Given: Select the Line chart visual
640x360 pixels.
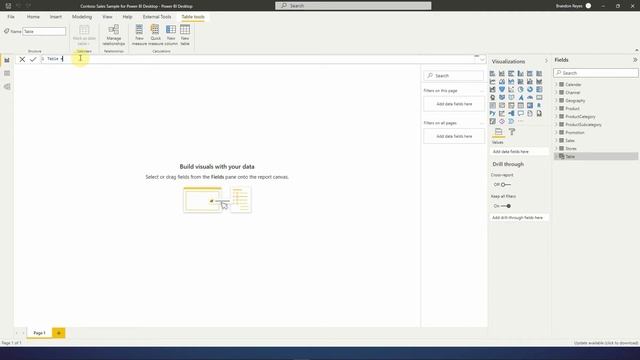Looking at the screenshot, I should click(x=493, y=82).
